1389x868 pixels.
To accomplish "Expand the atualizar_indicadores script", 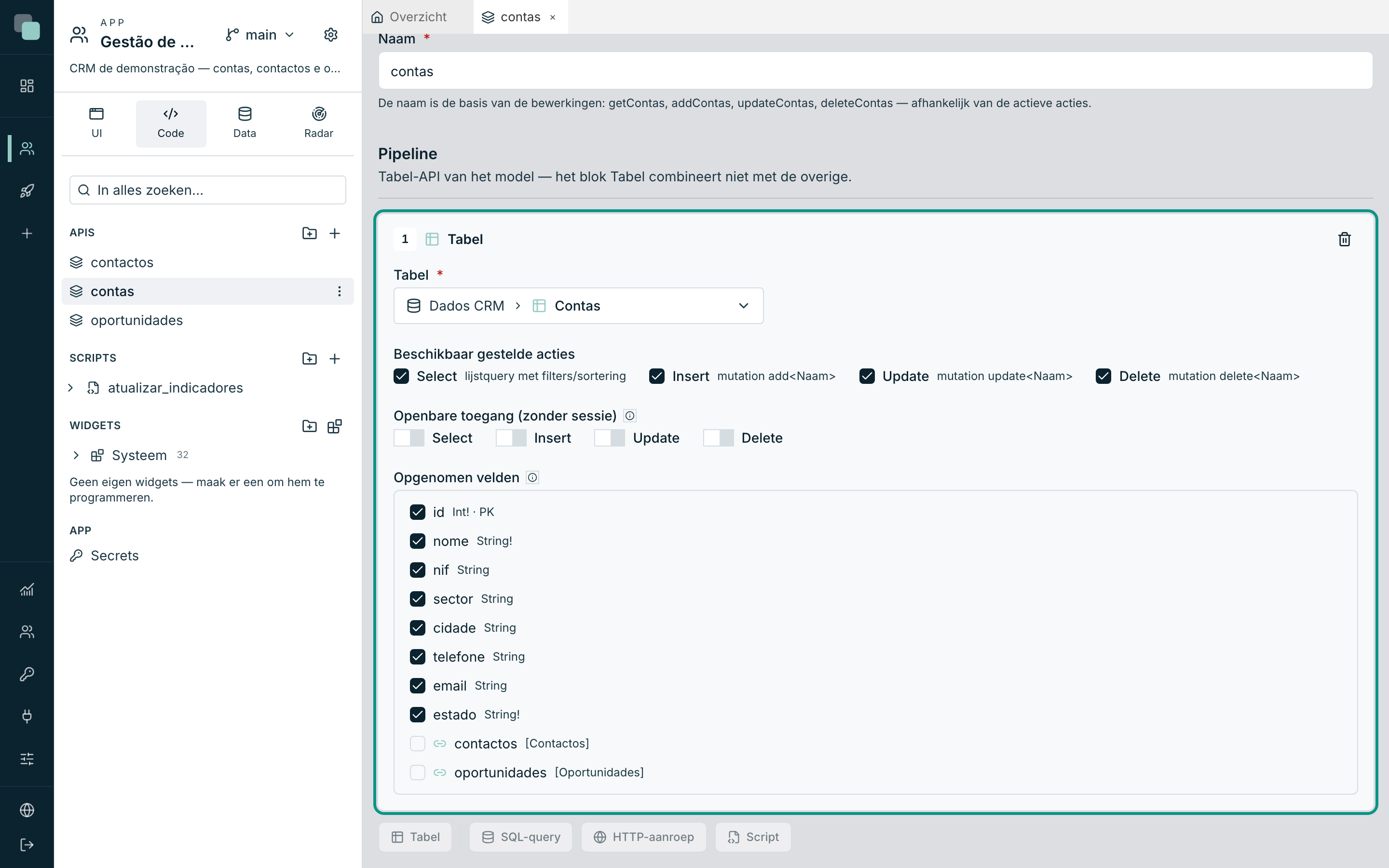I will point(70,388).
